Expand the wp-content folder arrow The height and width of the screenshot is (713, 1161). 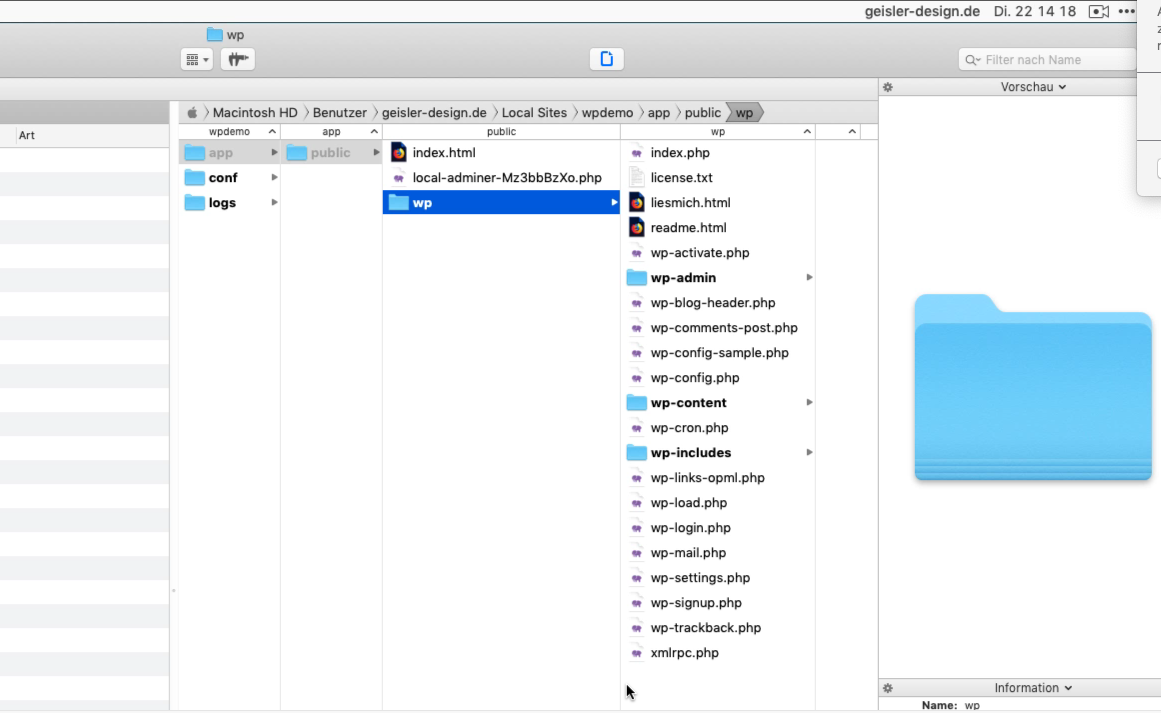[809, 402]
